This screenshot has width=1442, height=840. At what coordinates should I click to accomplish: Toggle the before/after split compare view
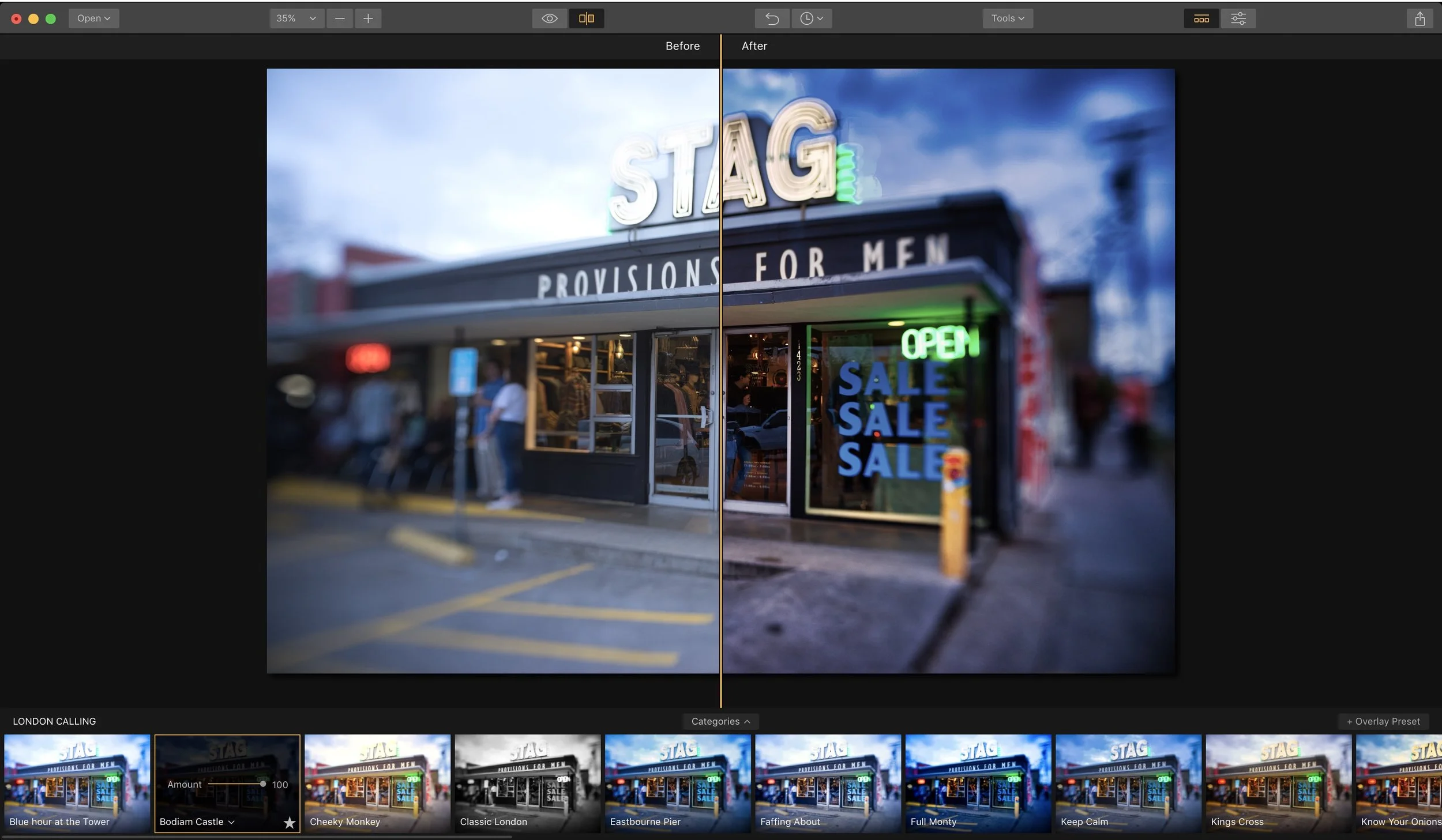(x=587, y=18)
